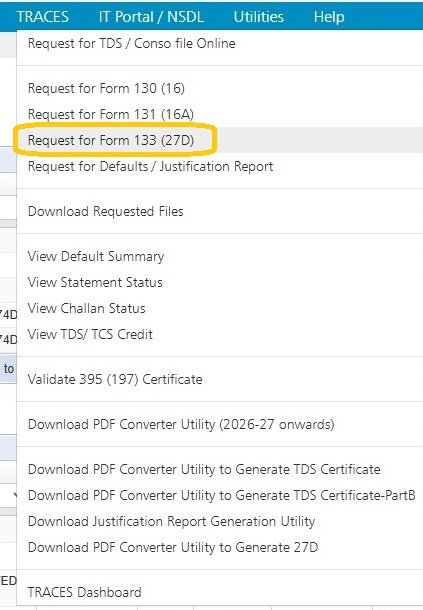Click Request for Defaults / Justification Report

click(x=151, y=167)
